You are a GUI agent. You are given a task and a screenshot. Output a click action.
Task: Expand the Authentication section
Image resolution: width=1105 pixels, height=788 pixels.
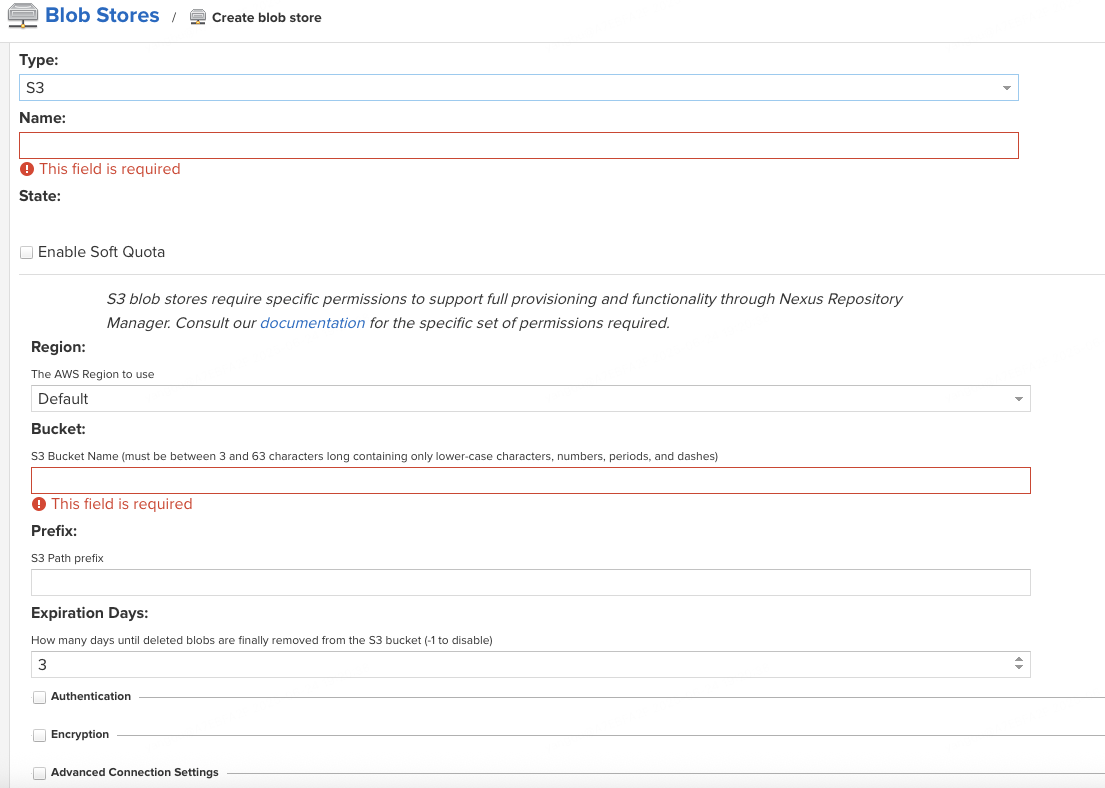click(x=38, y=696)
